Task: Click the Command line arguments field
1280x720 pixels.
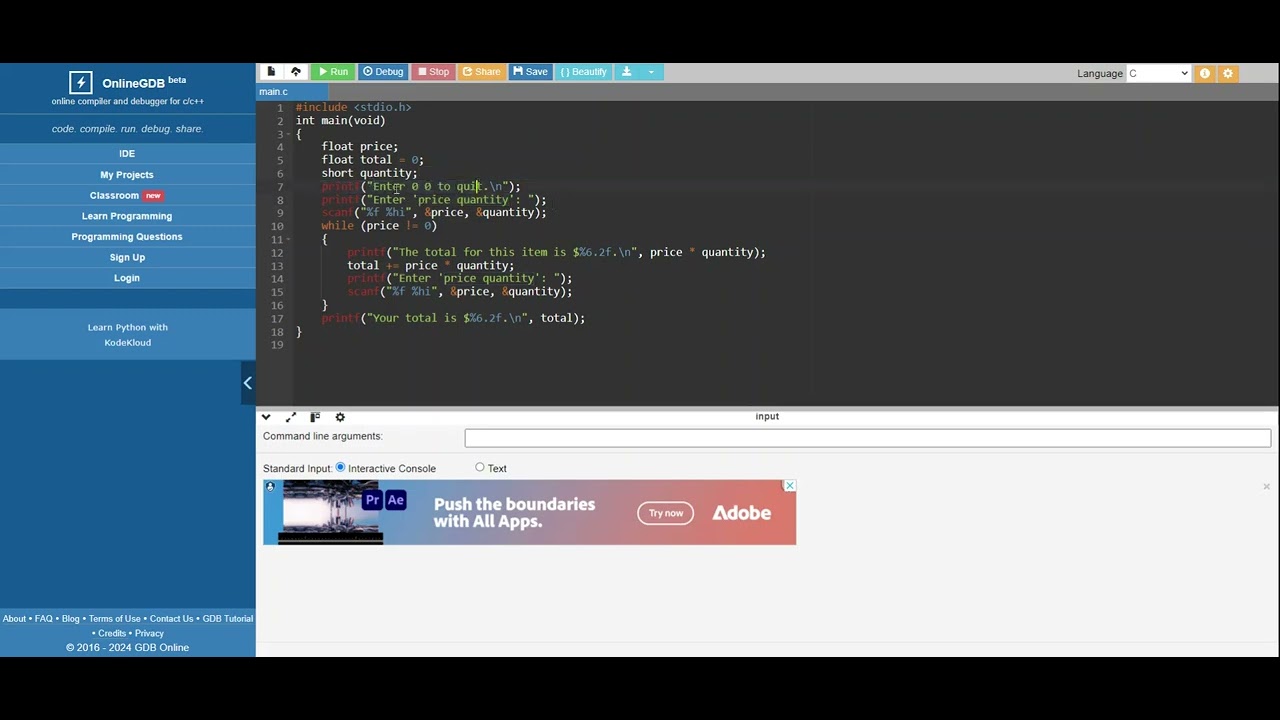Action: pos(868,438)
